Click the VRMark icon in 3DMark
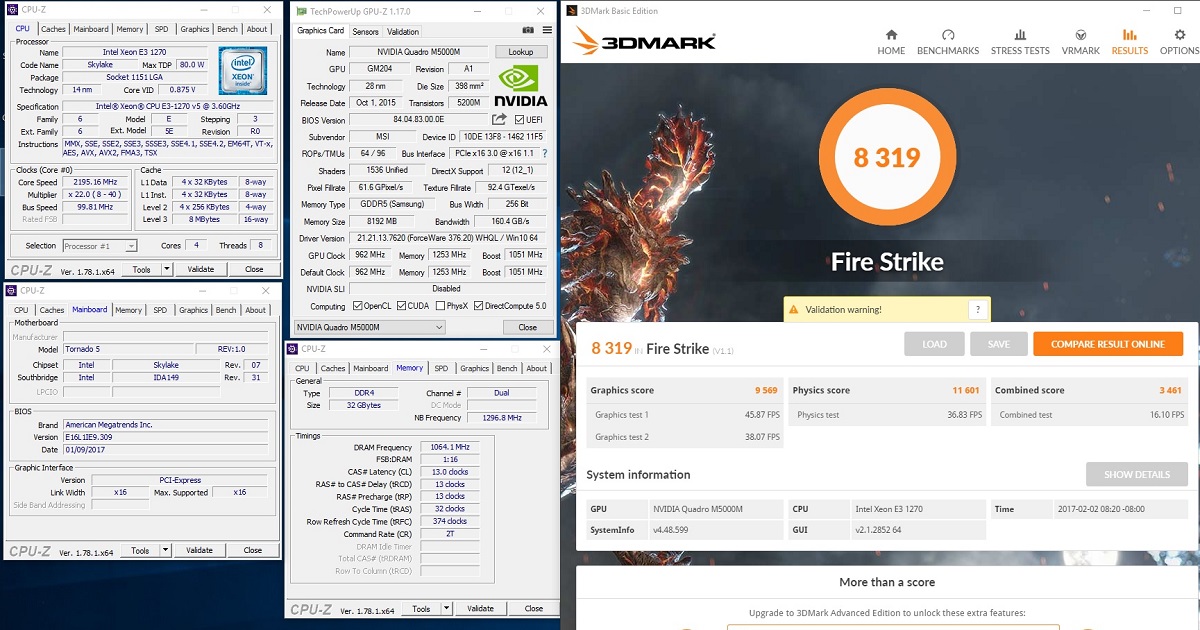 [x=1080, y=41]
